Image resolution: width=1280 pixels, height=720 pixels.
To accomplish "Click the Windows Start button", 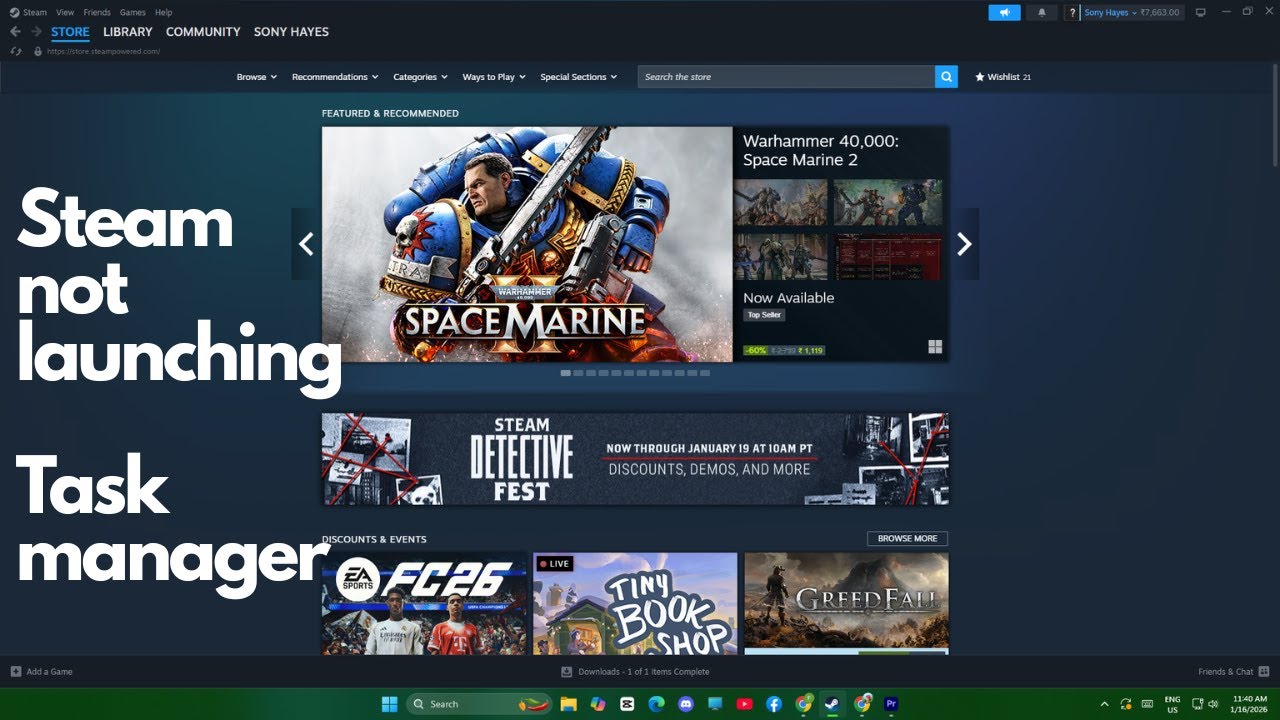I will [389, 704].
